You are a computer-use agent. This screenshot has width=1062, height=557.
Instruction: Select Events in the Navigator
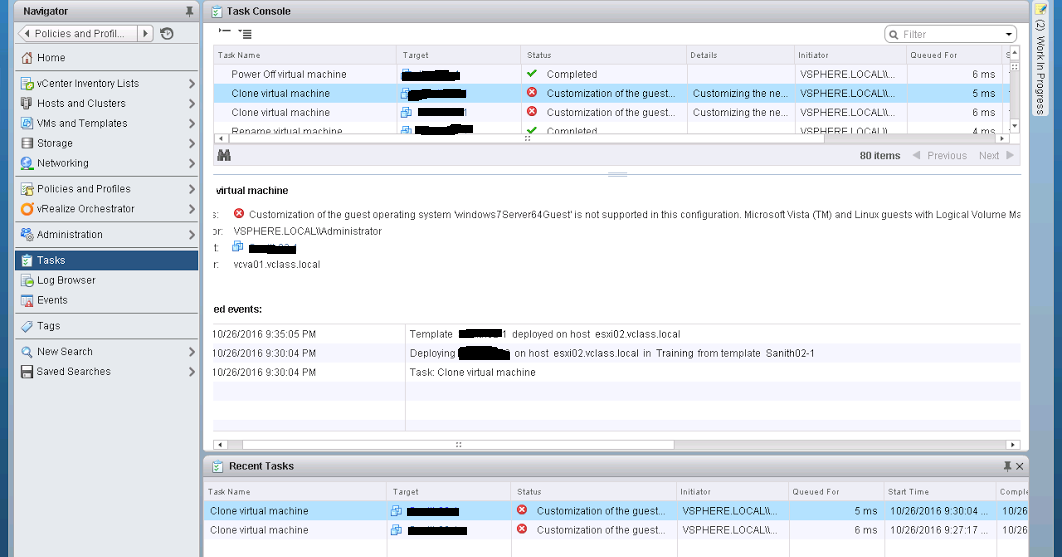[x=52, y=300]
